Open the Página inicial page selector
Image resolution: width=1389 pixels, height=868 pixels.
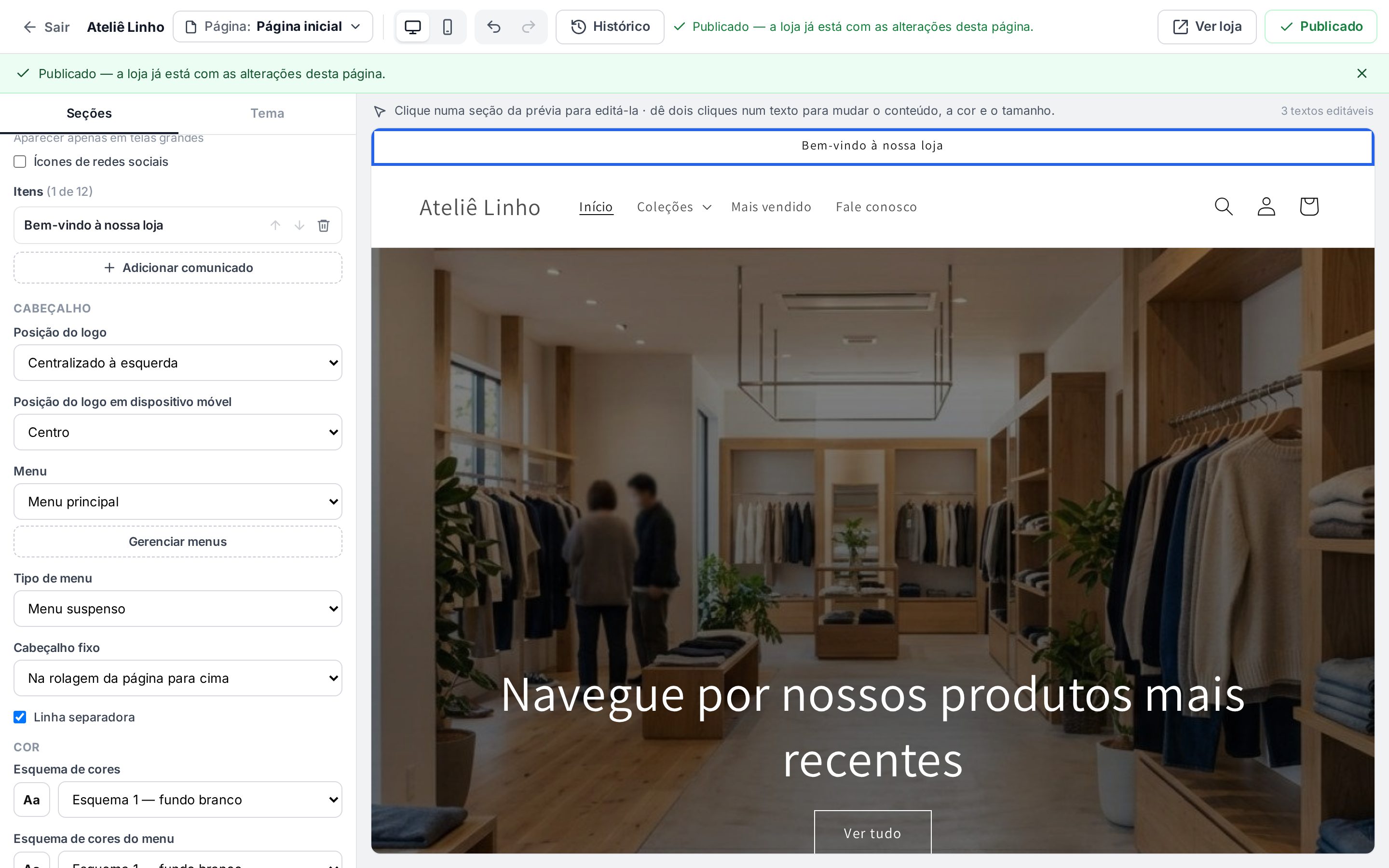pyautogui.click(x=272, y=27)
